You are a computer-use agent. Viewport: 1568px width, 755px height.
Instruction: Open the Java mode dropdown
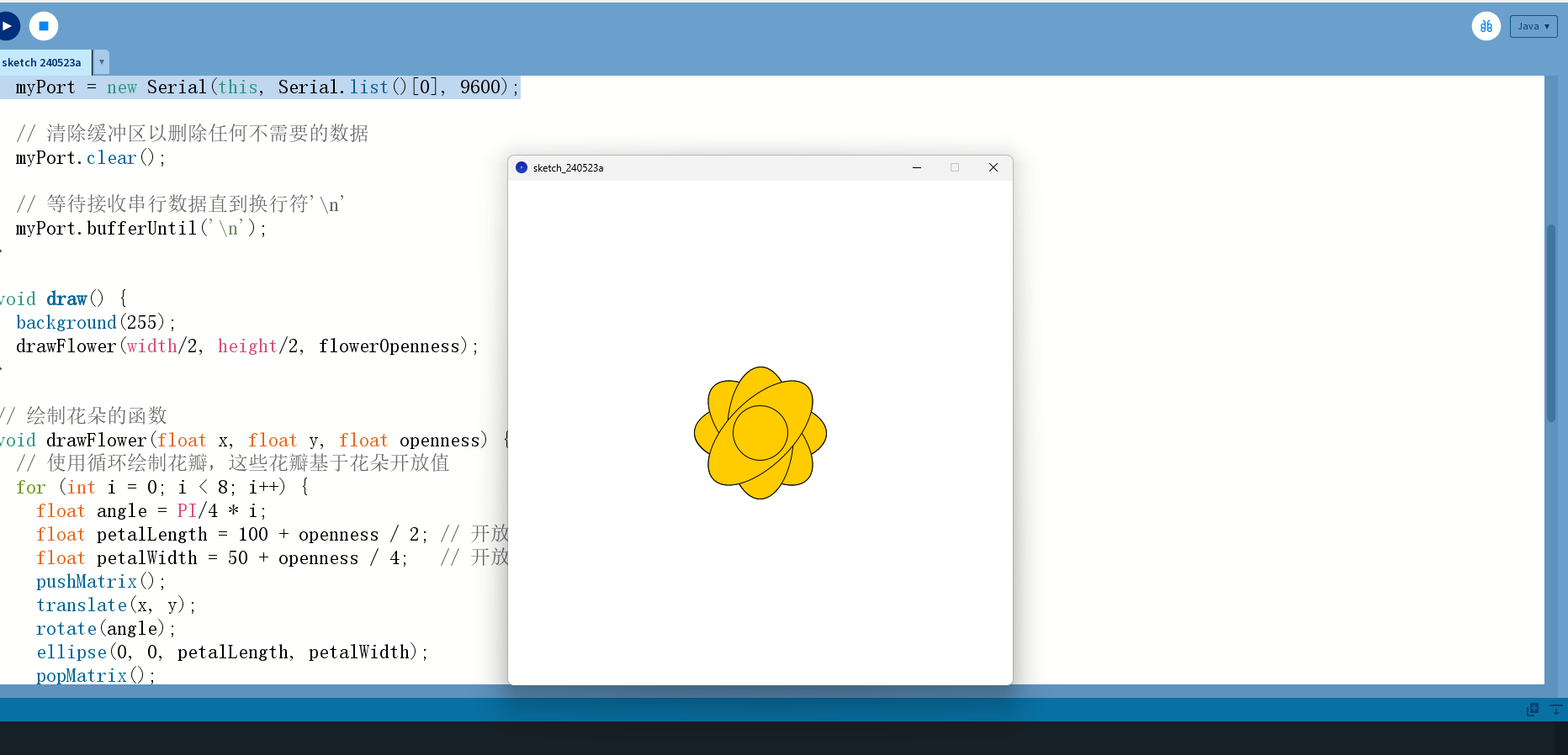pos(1534,26)
